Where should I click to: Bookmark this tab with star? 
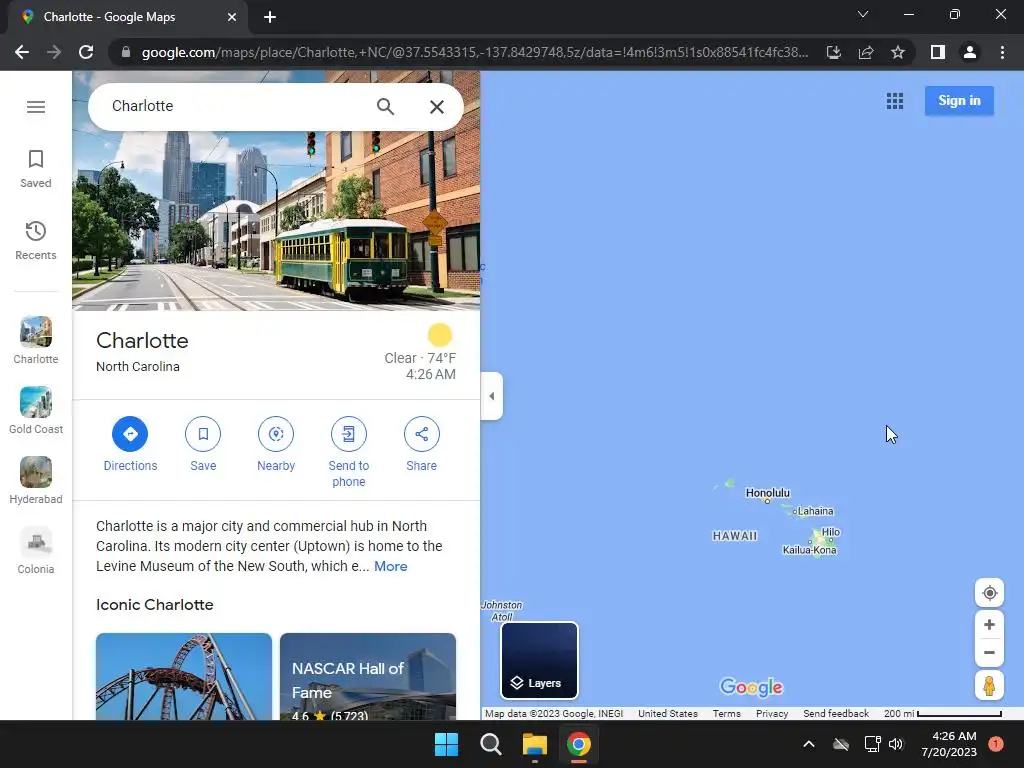pos(898,52)
